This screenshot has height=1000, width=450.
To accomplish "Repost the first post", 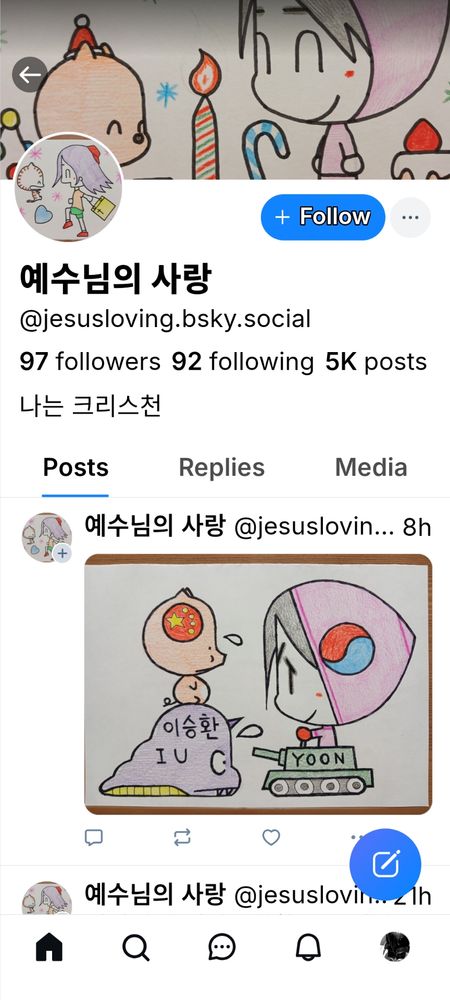I will (182, 837).
